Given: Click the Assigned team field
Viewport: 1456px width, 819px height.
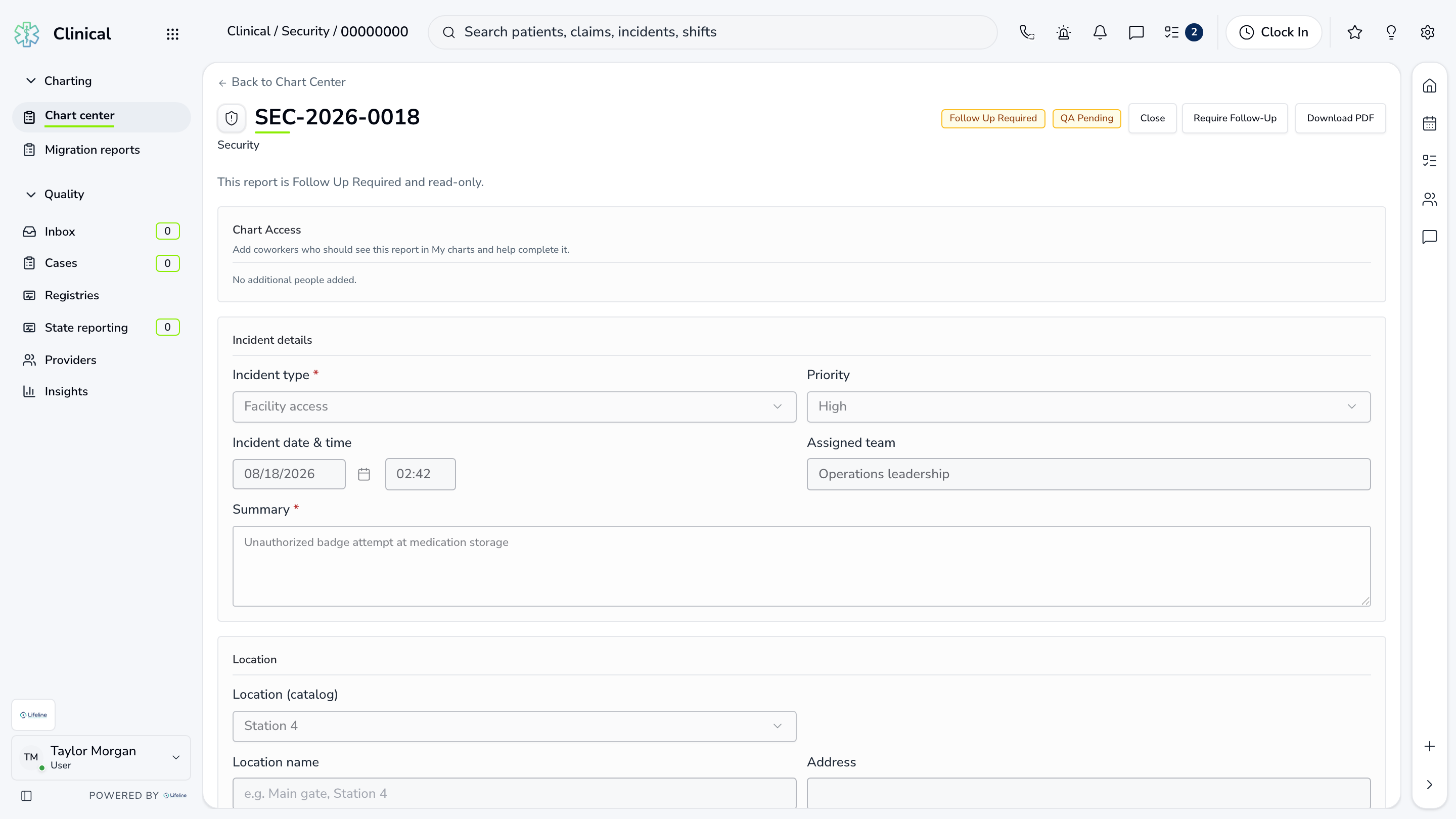Looking at the screenshot, I should pos(1088,474).
